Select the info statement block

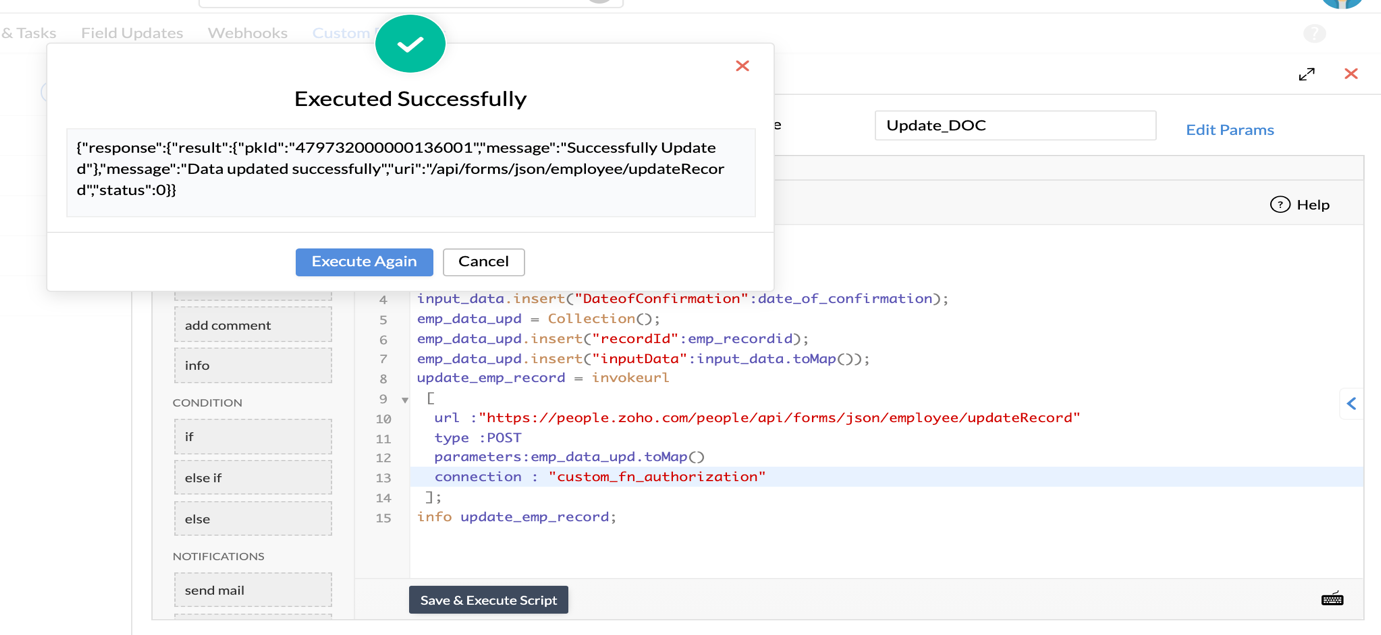tap(253, 366)
